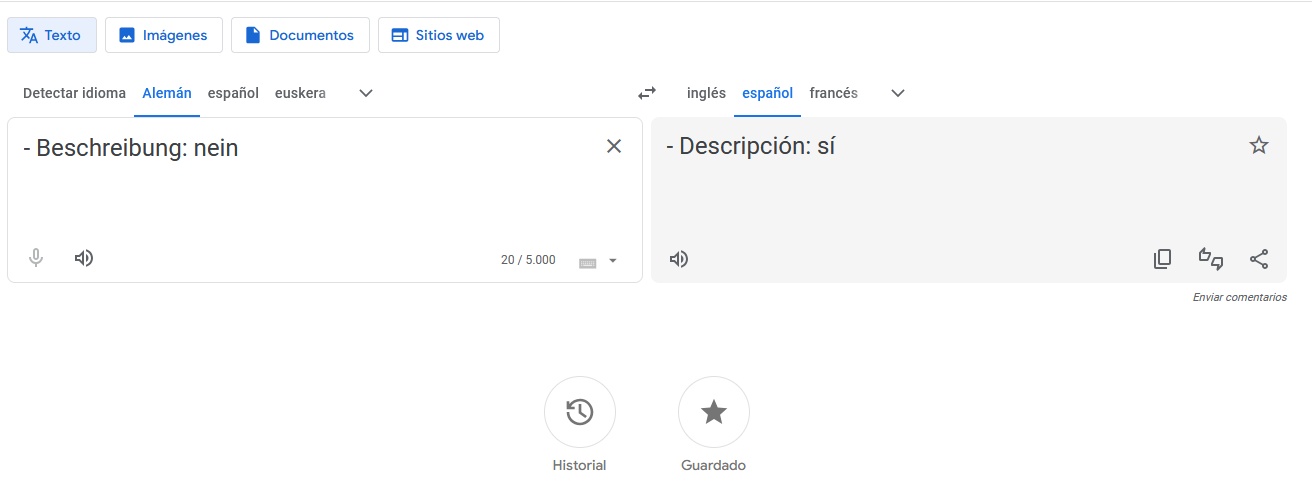Open the Guardado saved translations
The height and width of the screenshot is (483, 1312).
[x=714, y=412]
